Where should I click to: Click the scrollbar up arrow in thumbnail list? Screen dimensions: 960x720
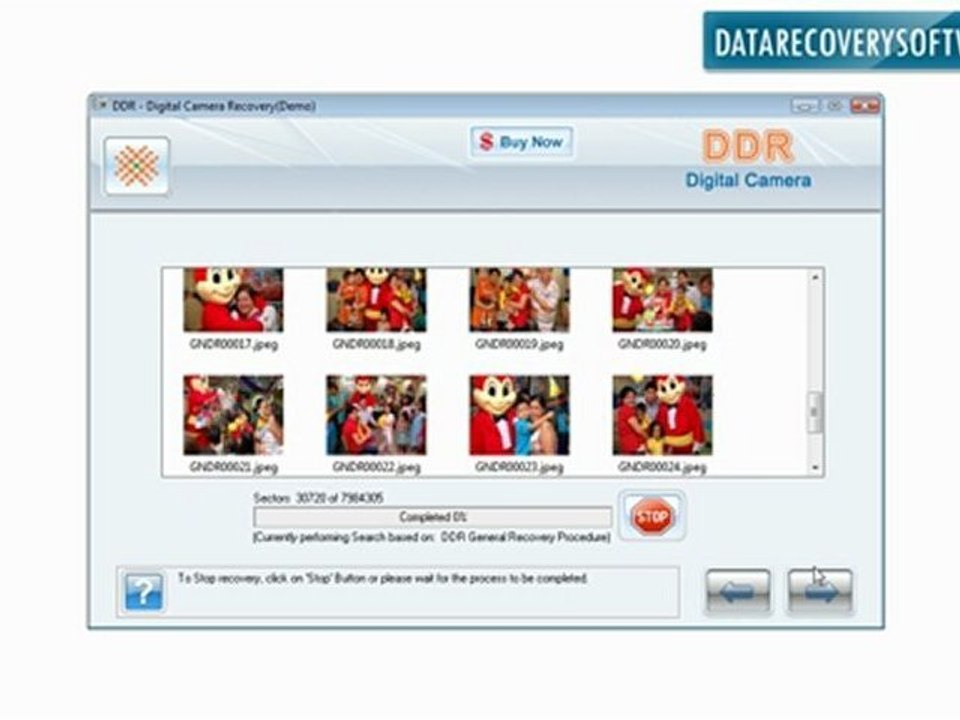pyautogui.click(x=815, y=277)
